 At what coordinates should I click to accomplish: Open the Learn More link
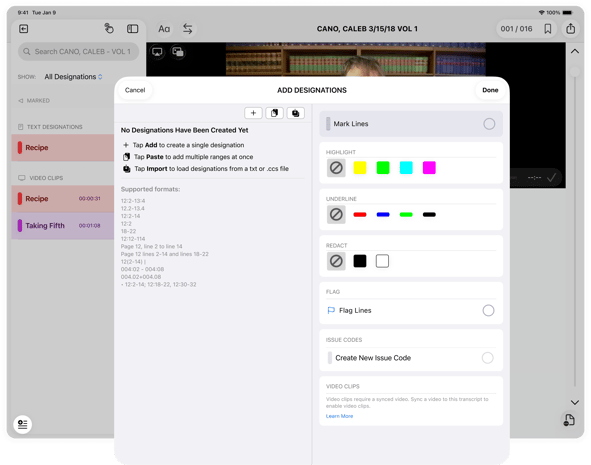[339, 416]
